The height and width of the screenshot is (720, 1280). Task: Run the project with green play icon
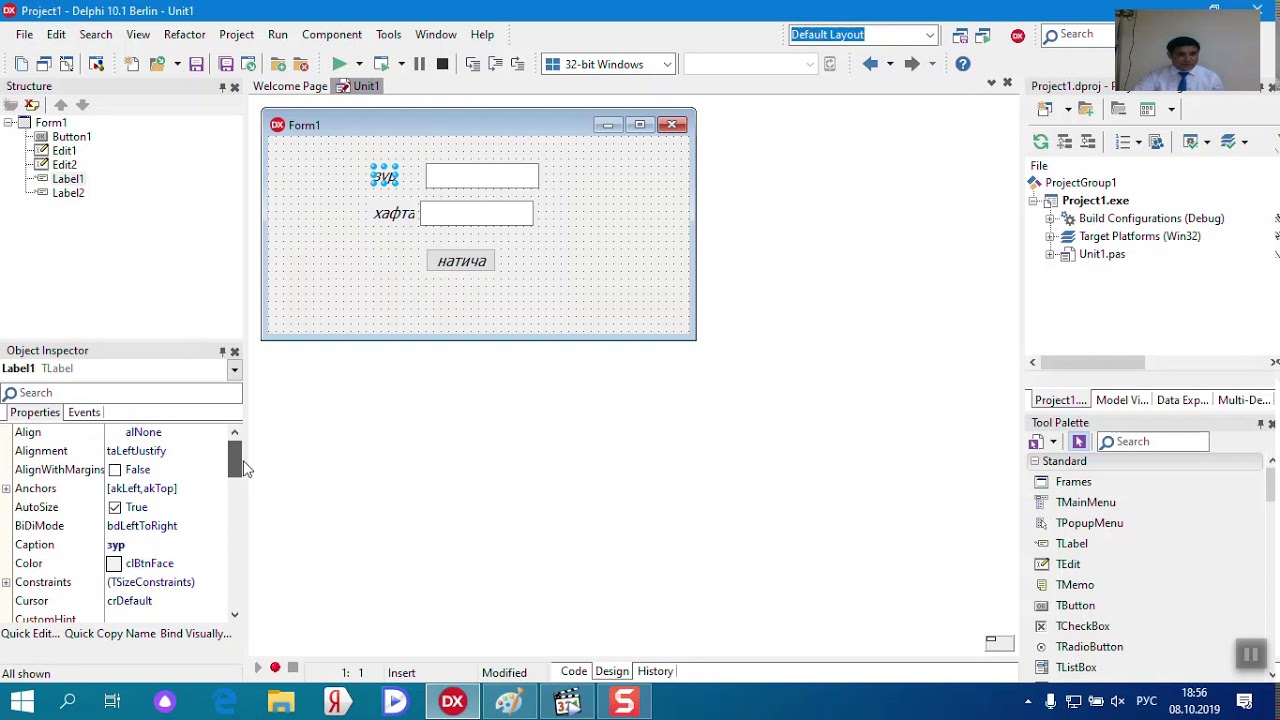point(339,64)
